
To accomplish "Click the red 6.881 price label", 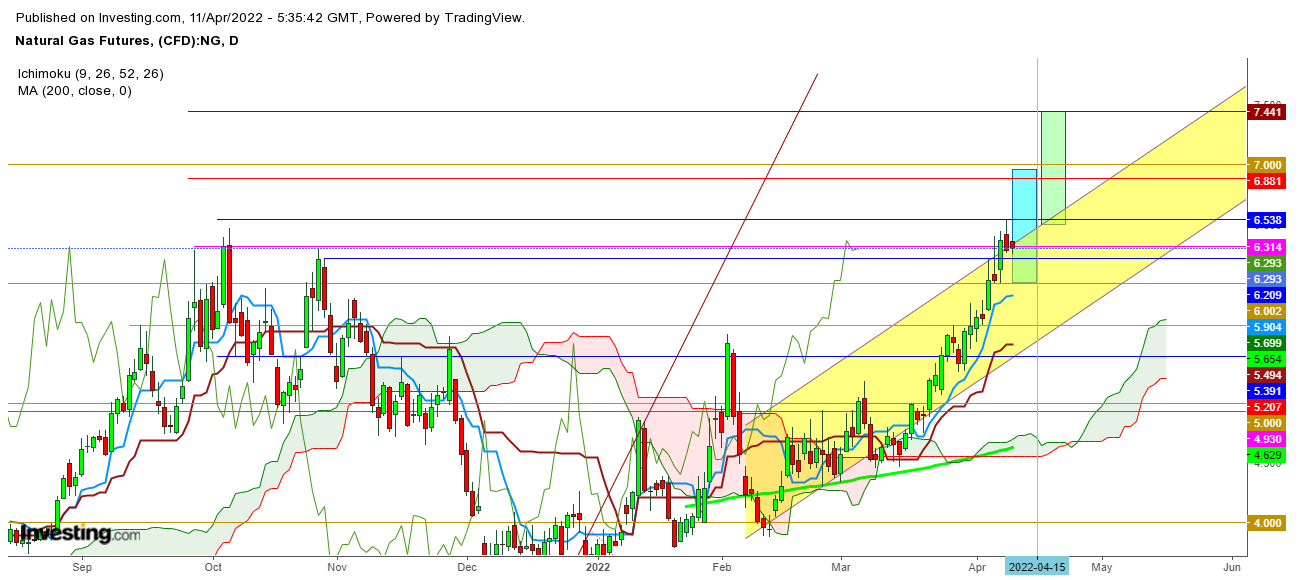I will [1267, 180].
